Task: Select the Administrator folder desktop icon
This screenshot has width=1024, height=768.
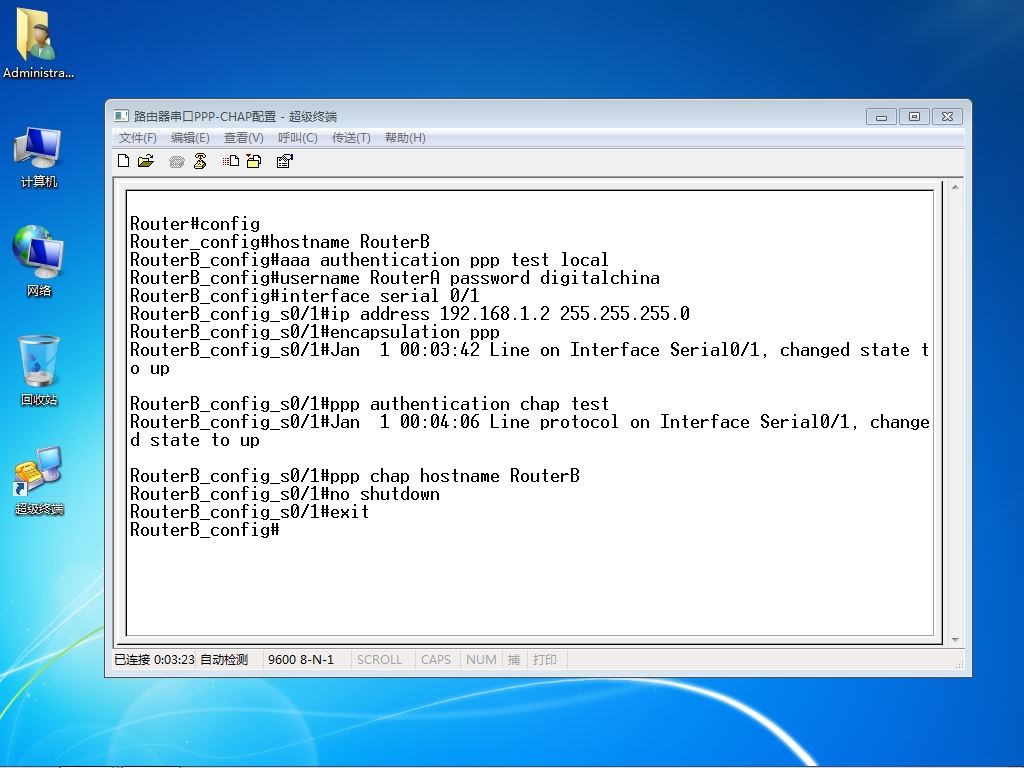Action: 38,44
